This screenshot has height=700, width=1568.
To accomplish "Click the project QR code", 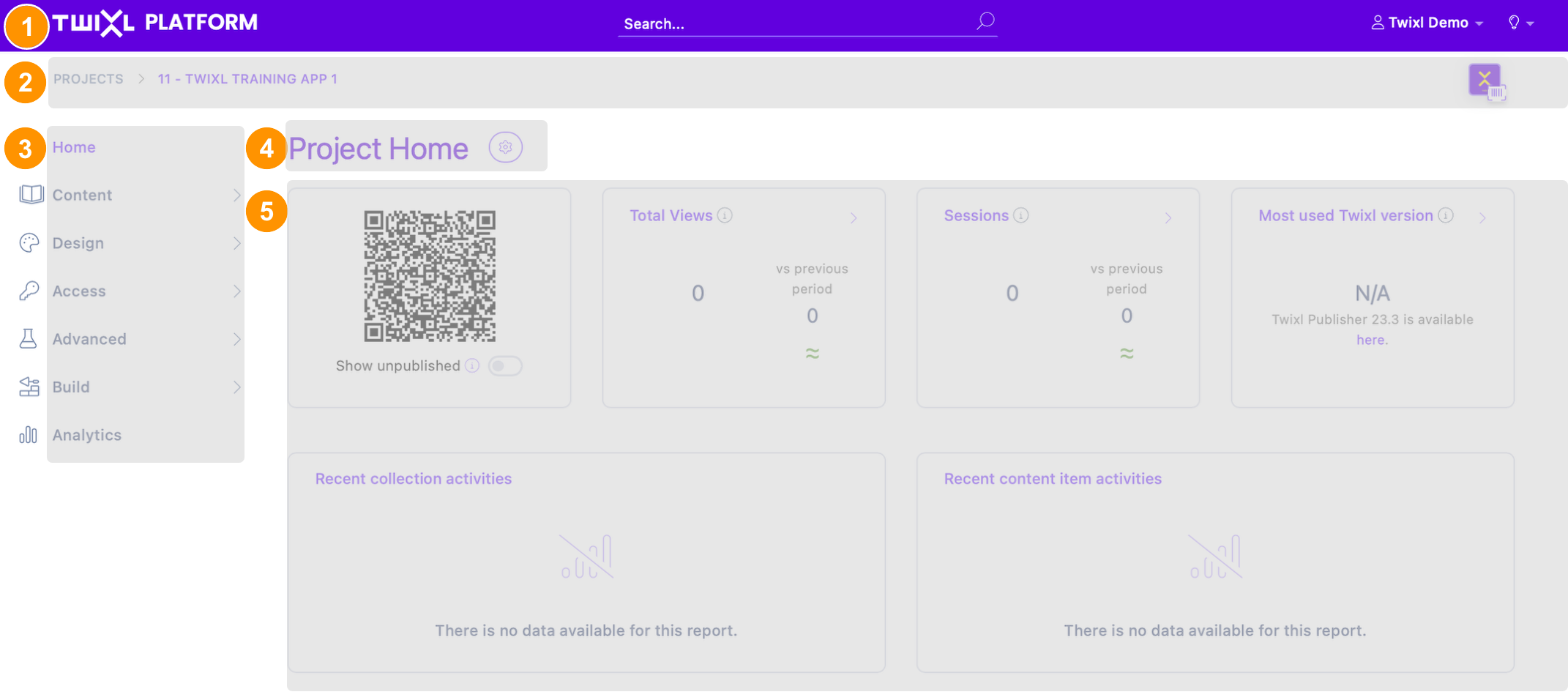I will tap(430, 276).
